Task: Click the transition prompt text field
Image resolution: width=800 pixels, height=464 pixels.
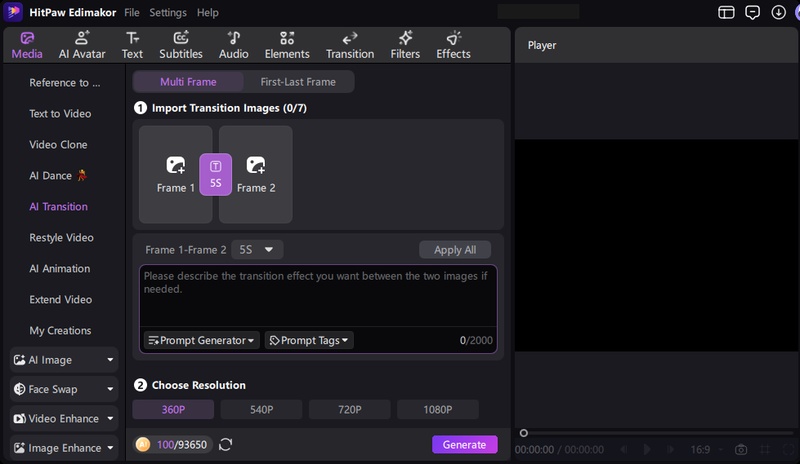Action: pos(318,296)
